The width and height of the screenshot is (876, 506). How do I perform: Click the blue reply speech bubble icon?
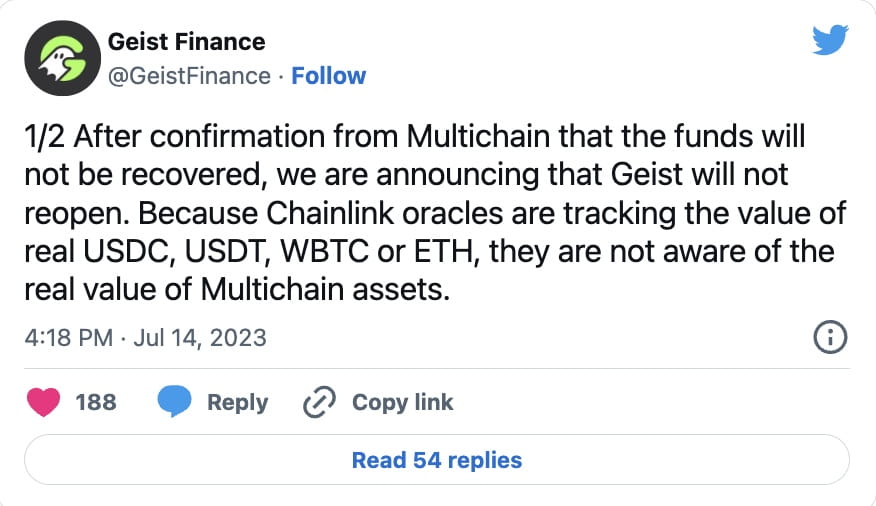[174, 402]
